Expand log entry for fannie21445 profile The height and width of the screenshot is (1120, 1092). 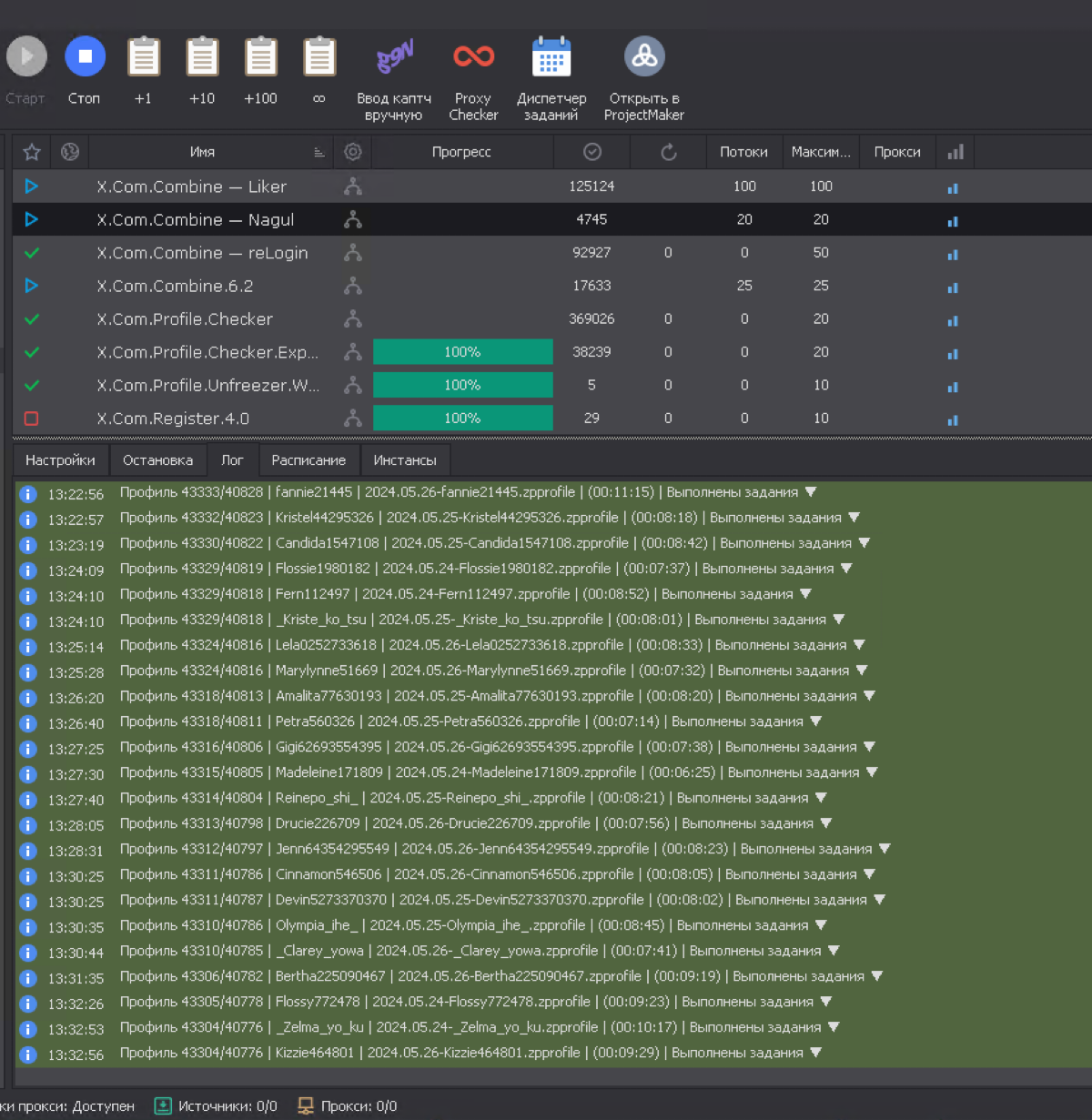811,492
